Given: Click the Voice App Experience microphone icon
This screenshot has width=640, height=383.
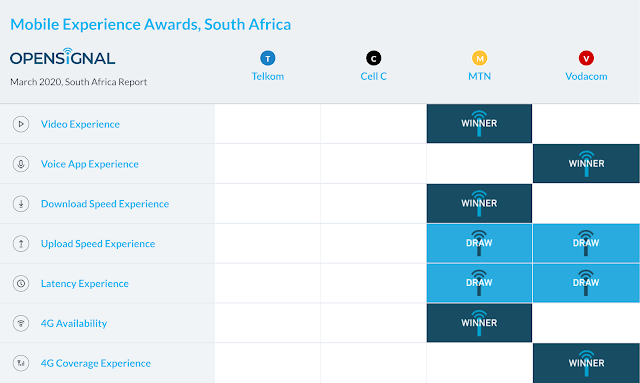Looking at the screenshot, I should [21, 164].
